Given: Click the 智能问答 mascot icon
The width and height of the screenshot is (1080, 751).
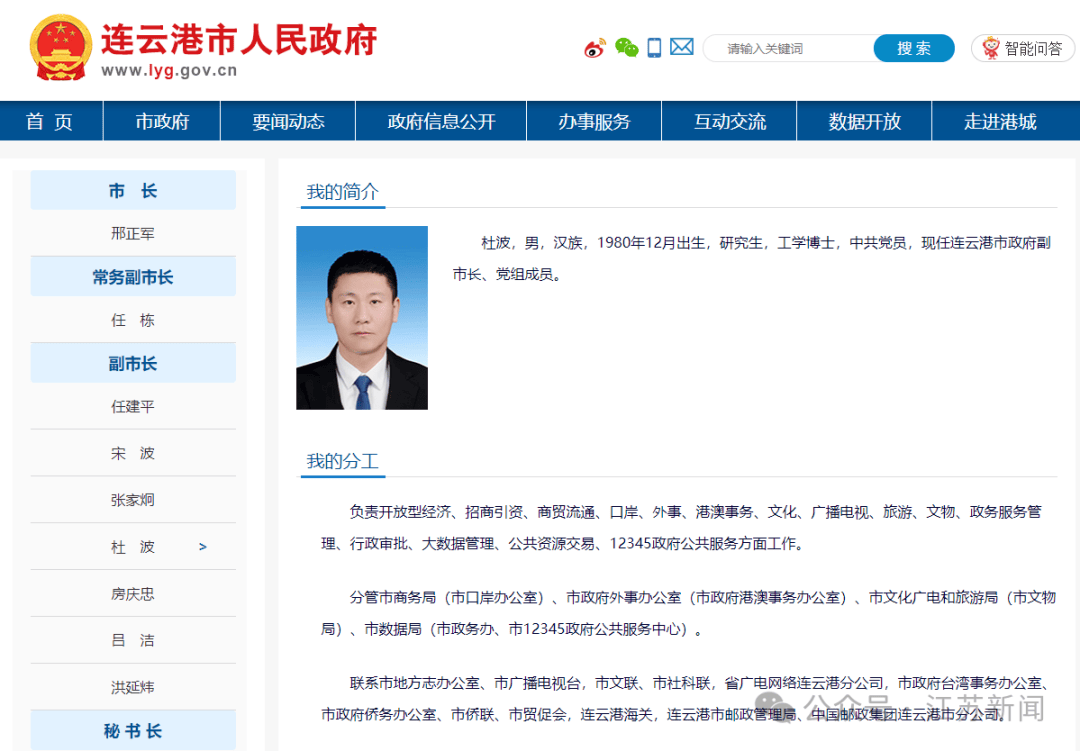Looking at the screenshot, I should (990, 48).
